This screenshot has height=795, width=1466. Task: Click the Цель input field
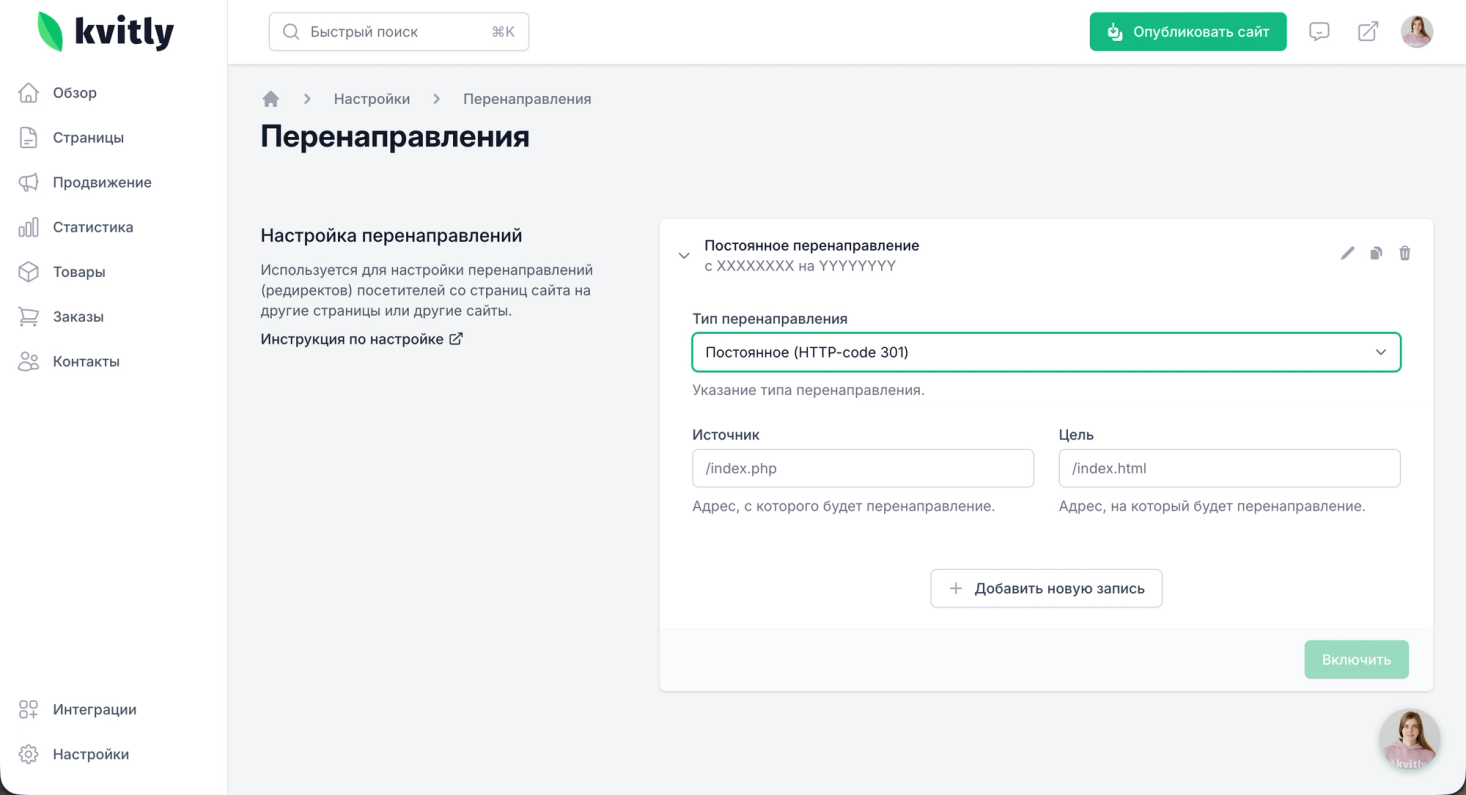(1230, 468)
